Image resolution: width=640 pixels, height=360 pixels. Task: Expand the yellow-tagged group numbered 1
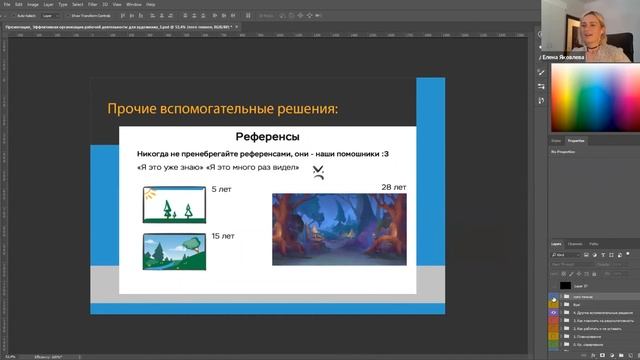tap(561, 336)
